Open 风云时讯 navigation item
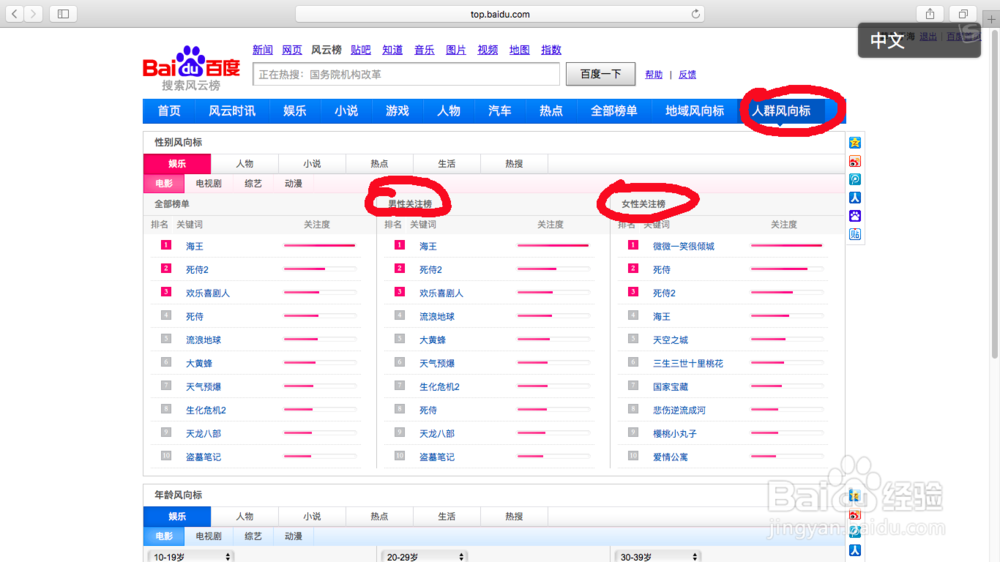 [x=232, y=111]
